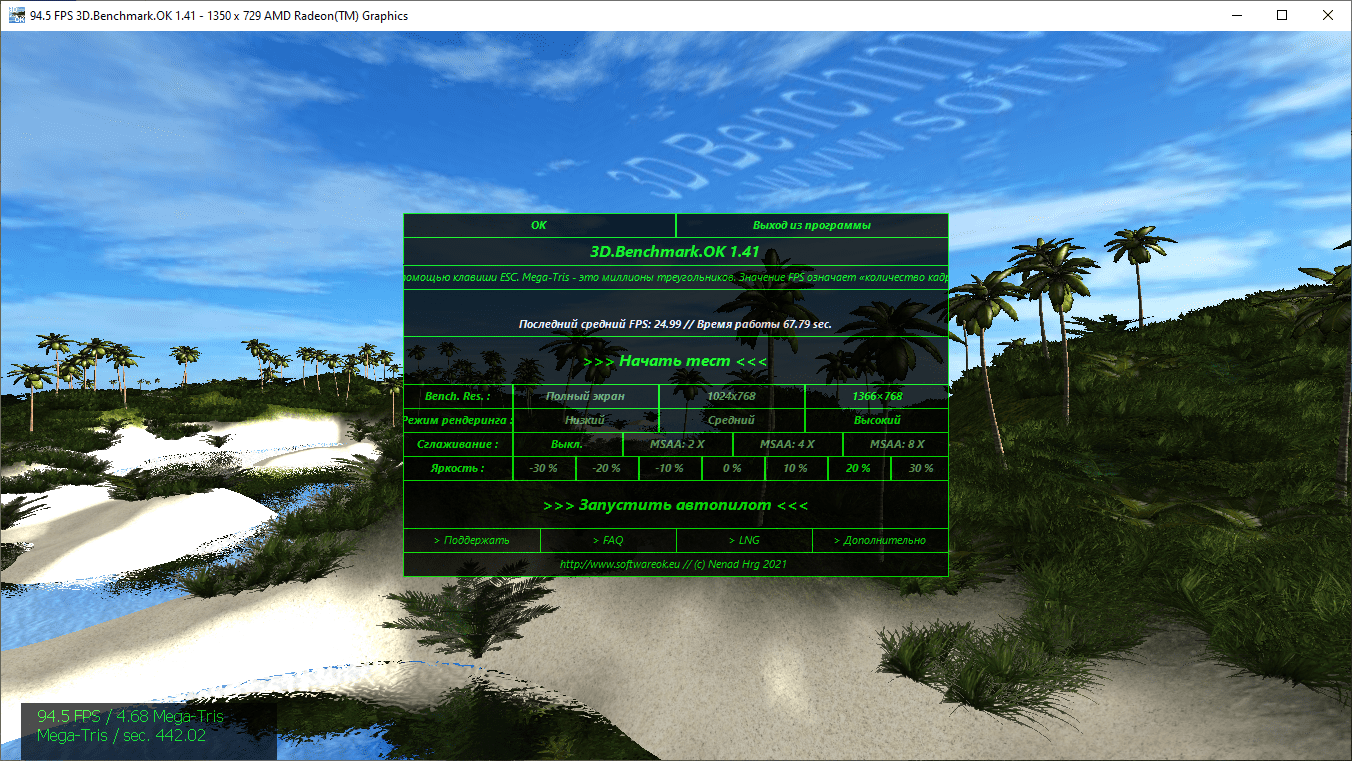The width and height of the screenshot is (1352, 761).
Task: Click Выход из программы to exit
Action: [812, 225]
